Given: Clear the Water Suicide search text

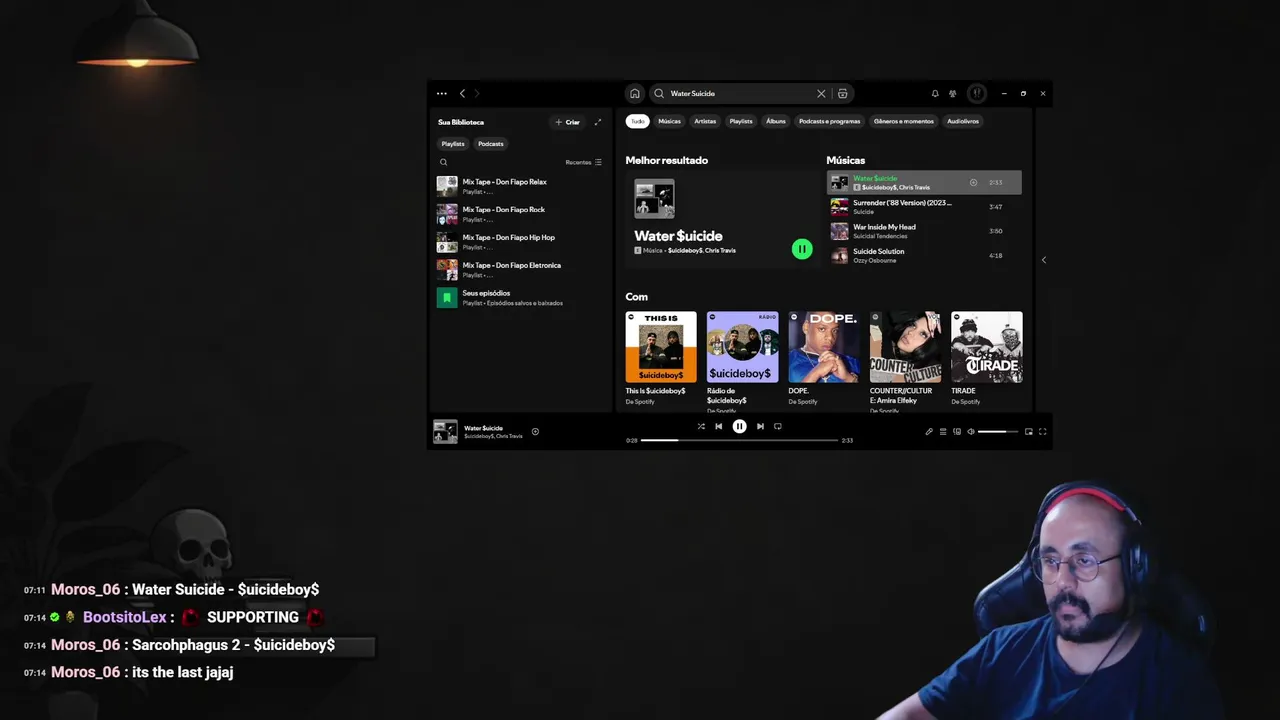Looking at the screenshot, I should [821, 93].
